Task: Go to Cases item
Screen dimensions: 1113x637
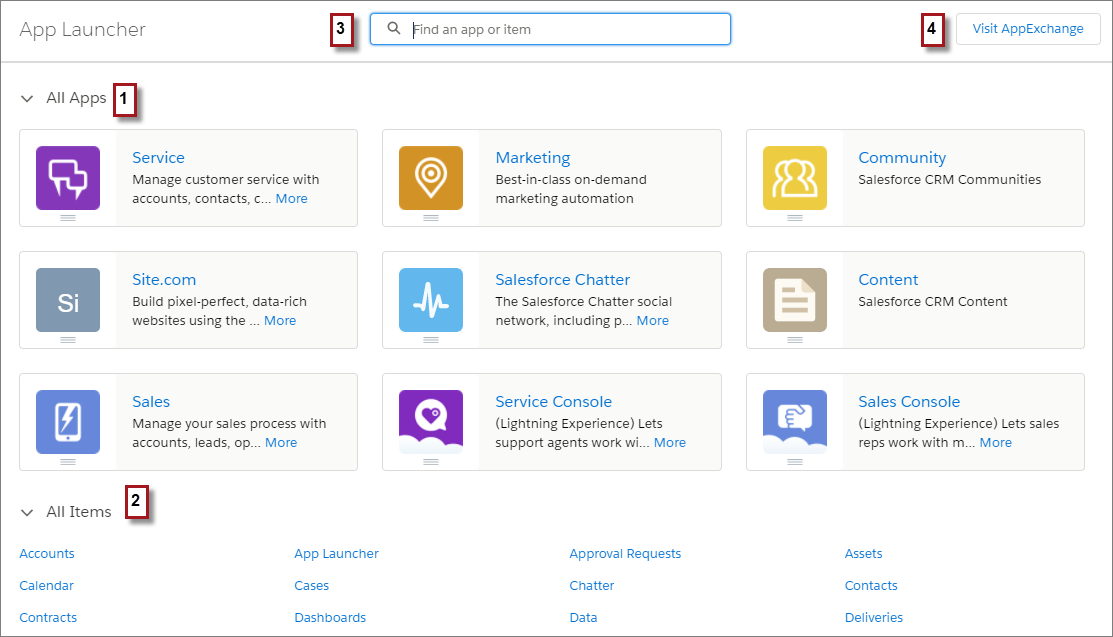Action: coord(312,586)
